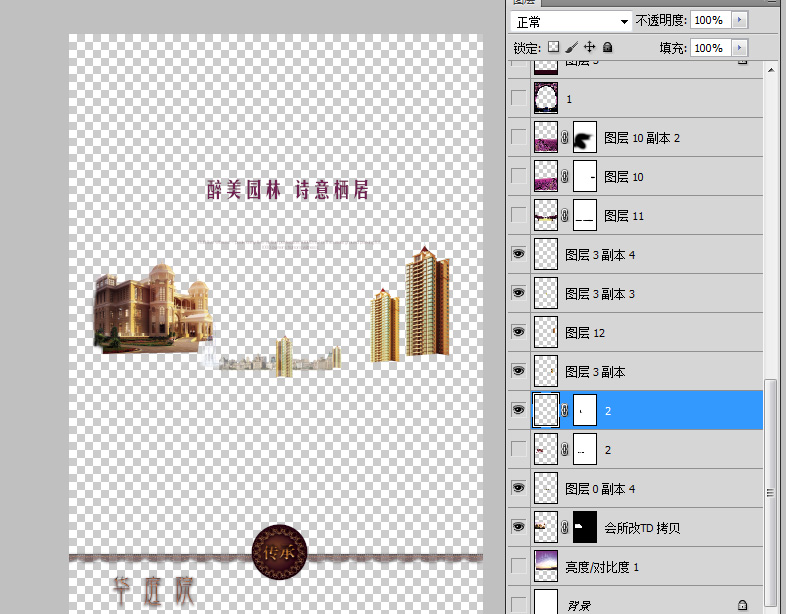The height and width of the screenshot is (614, 786).
Task: Click the 传承 round emblem on canvas
Action: click(x=279, y=552)
